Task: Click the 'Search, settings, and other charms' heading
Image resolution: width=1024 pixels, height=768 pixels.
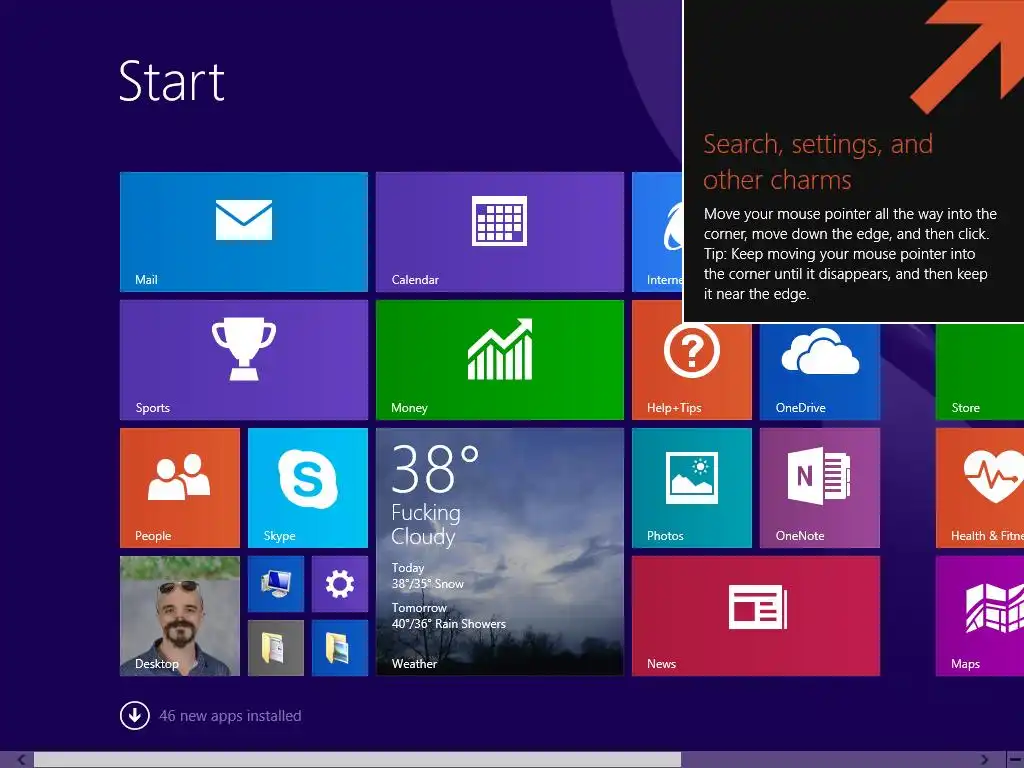Action: [x=818, y=162]
